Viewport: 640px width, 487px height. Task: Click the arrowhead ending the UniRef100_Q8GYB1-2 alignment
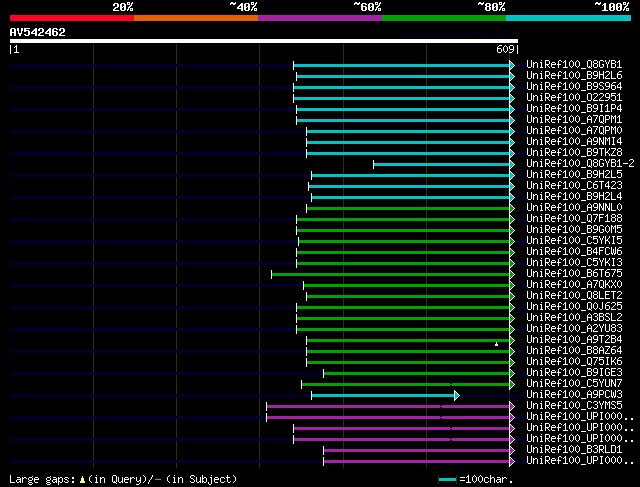[512, 164]
